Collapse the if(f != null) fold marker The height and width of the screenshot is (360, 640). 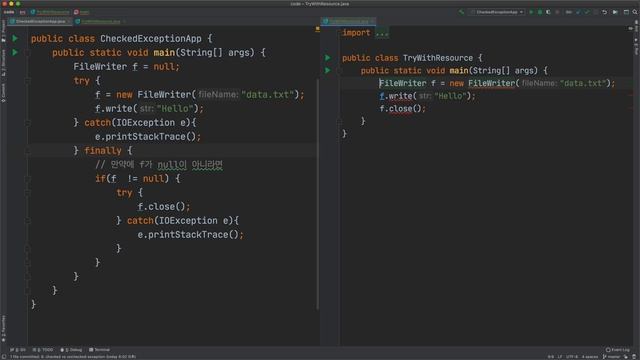tap(28, 179)
